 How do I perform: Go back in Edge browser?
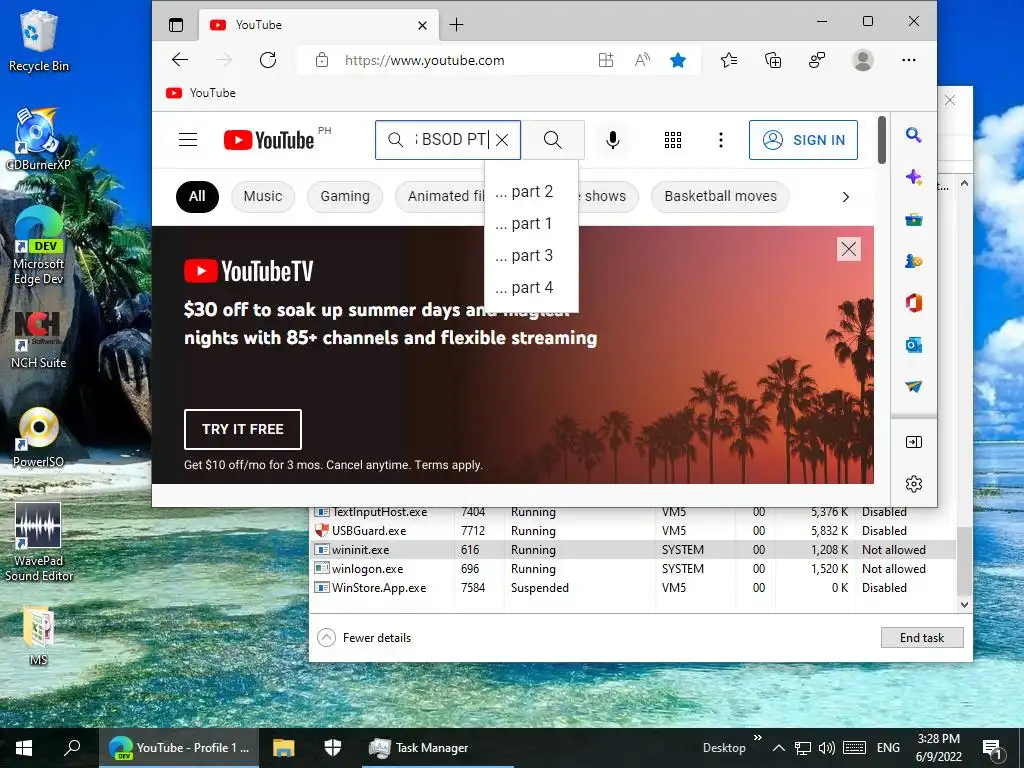(180, 60)
